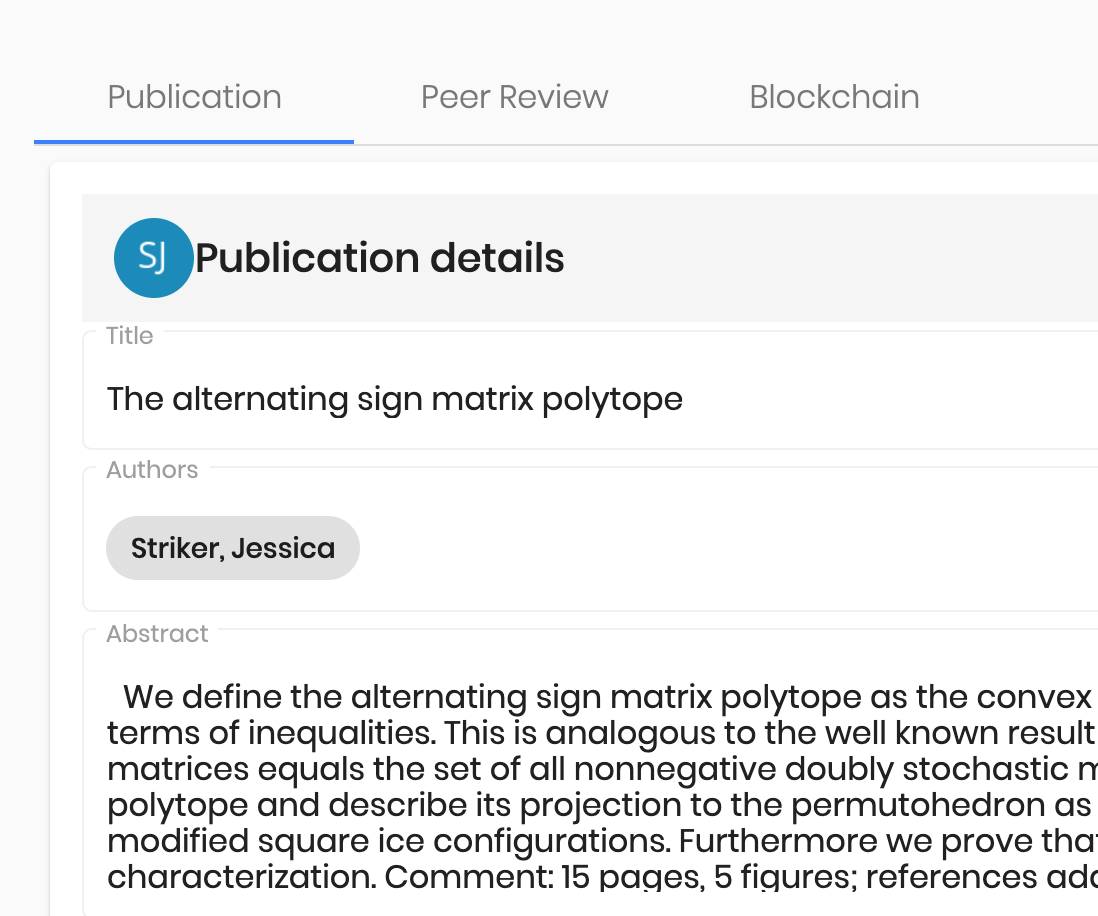Viewport: 1098px width, 916px height.
Task: Click the Abstract field label
Action: click(x=157, y=633)
